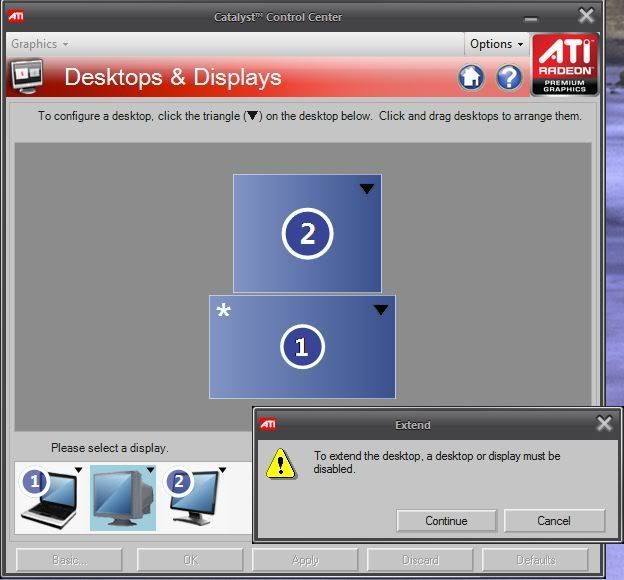Image resolution: width=624 pixels, height=580 pixels.
Task: Open the triangle menu on flat panel display 2
Action: 222,470
